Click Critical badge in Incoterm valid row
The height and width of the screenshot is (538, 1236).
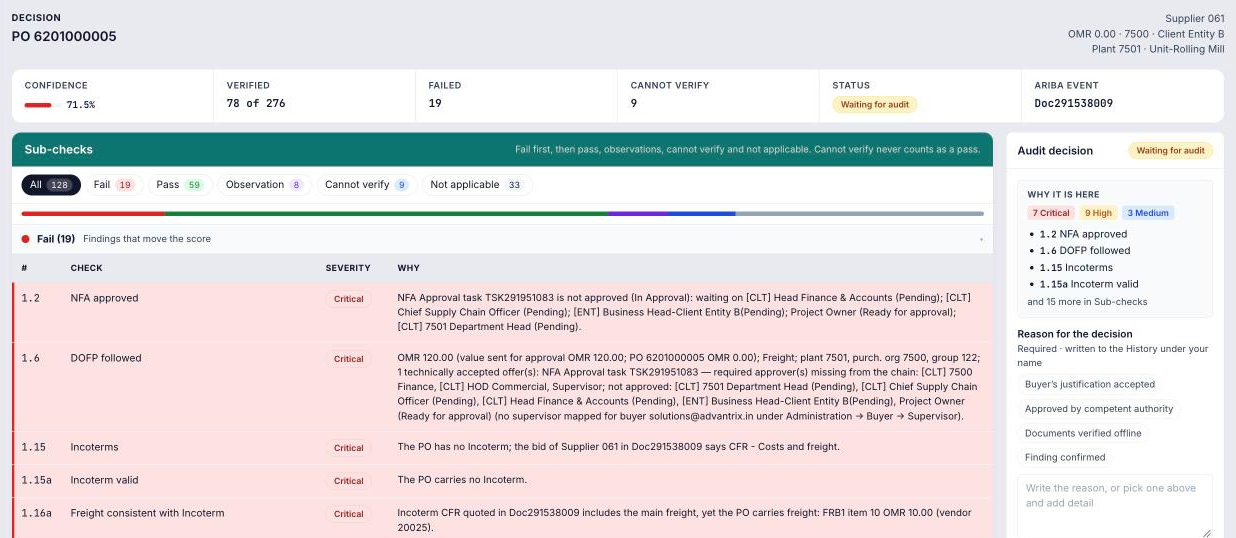click(348, 481)
